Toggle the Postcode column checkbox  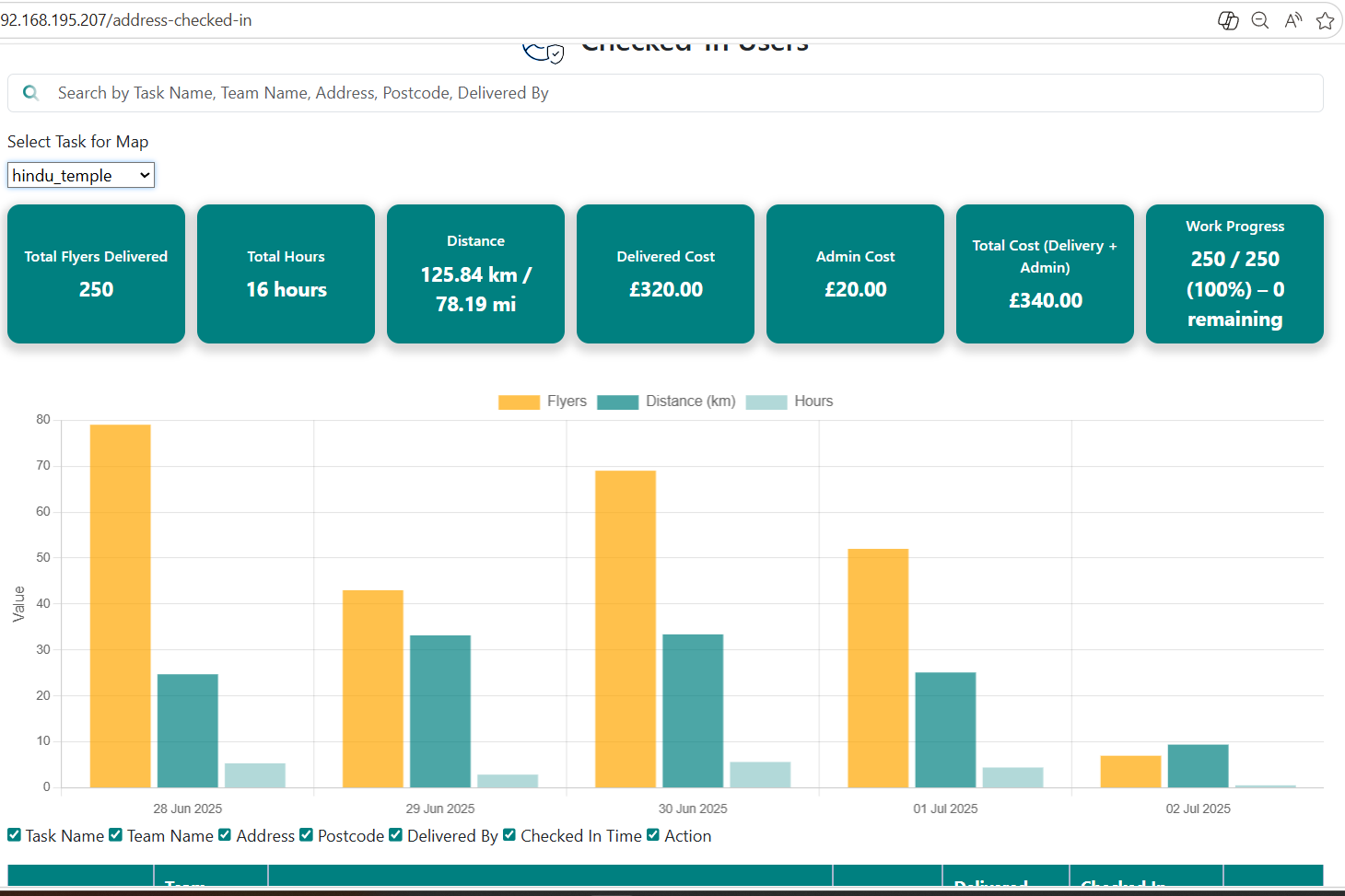click(x=307, y=835)
